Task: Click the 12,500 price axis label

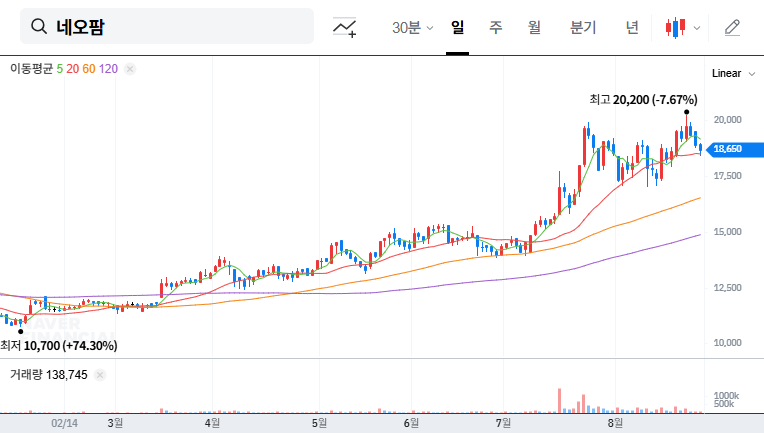Action: click(727, 288)
